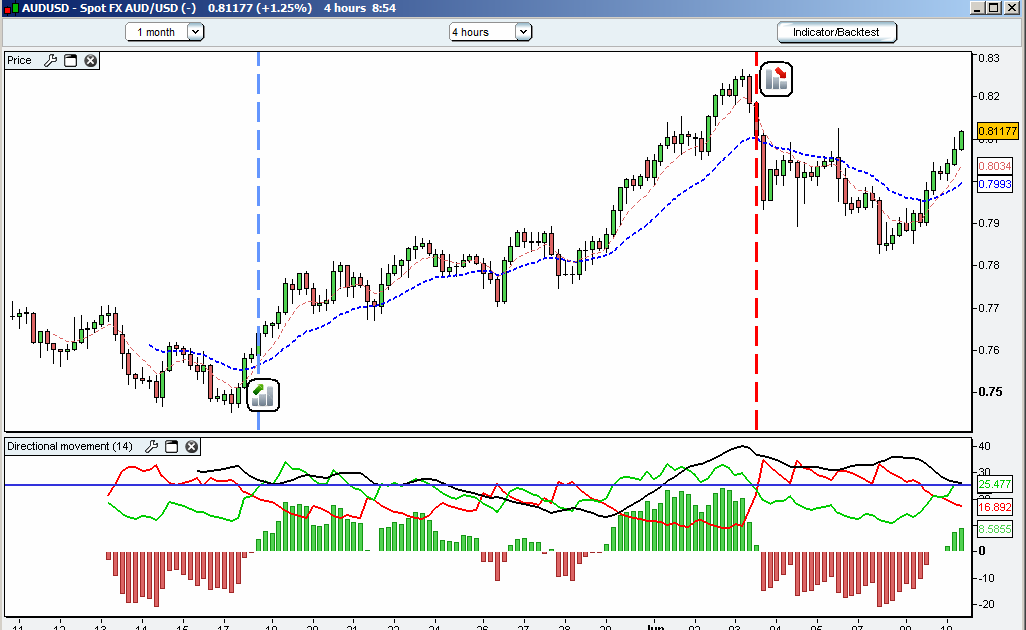
Task: Minimize the AUDUSD chart window
Action: coord(977,8)
